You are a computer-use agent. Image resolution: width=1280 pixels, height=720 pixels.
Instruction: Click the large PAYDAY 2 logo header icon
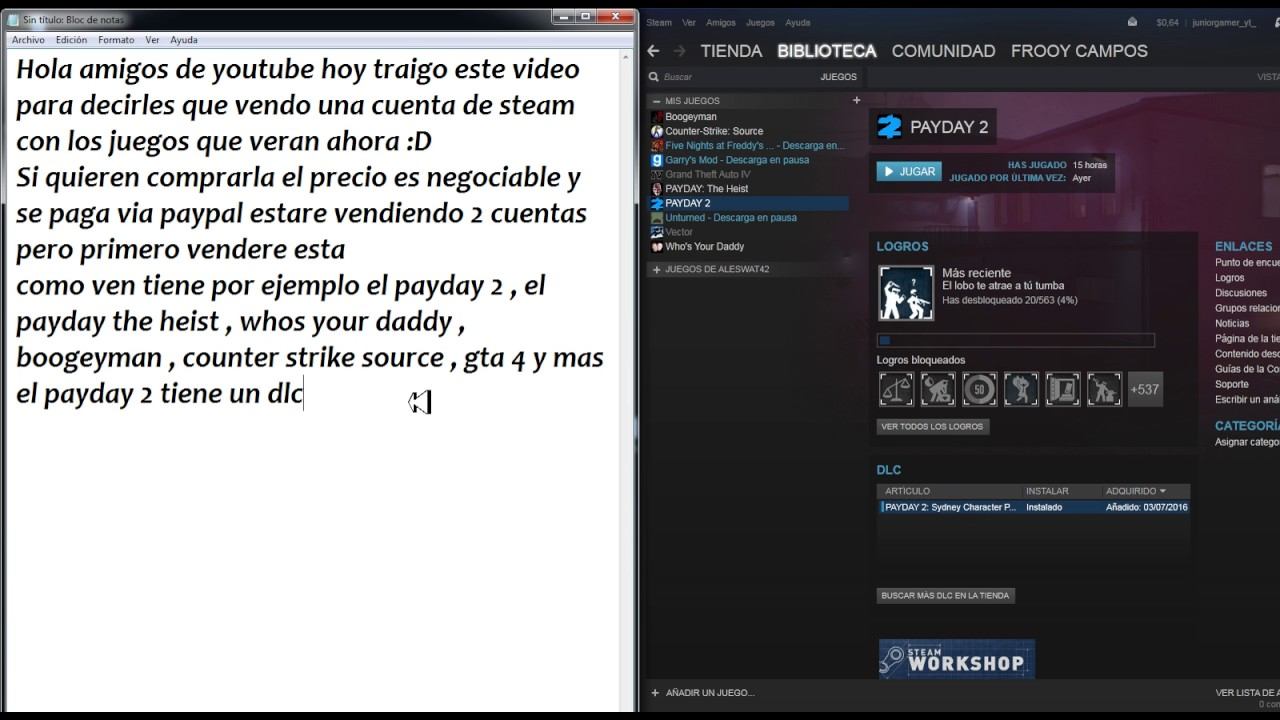coord(889,127)
